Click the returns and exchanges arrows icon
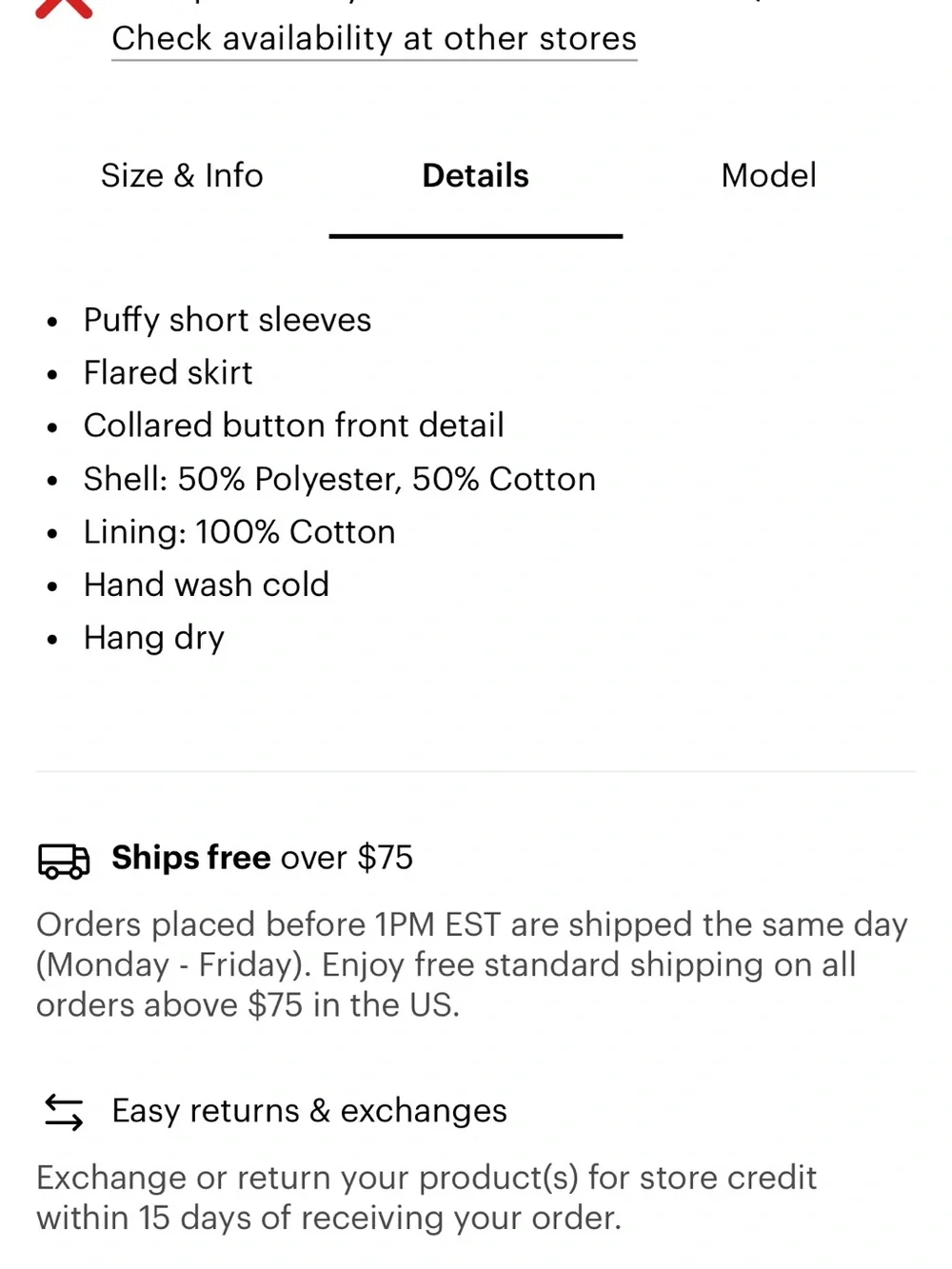Viewport: 952px width, 1269px height. [x=64, y=1112]
